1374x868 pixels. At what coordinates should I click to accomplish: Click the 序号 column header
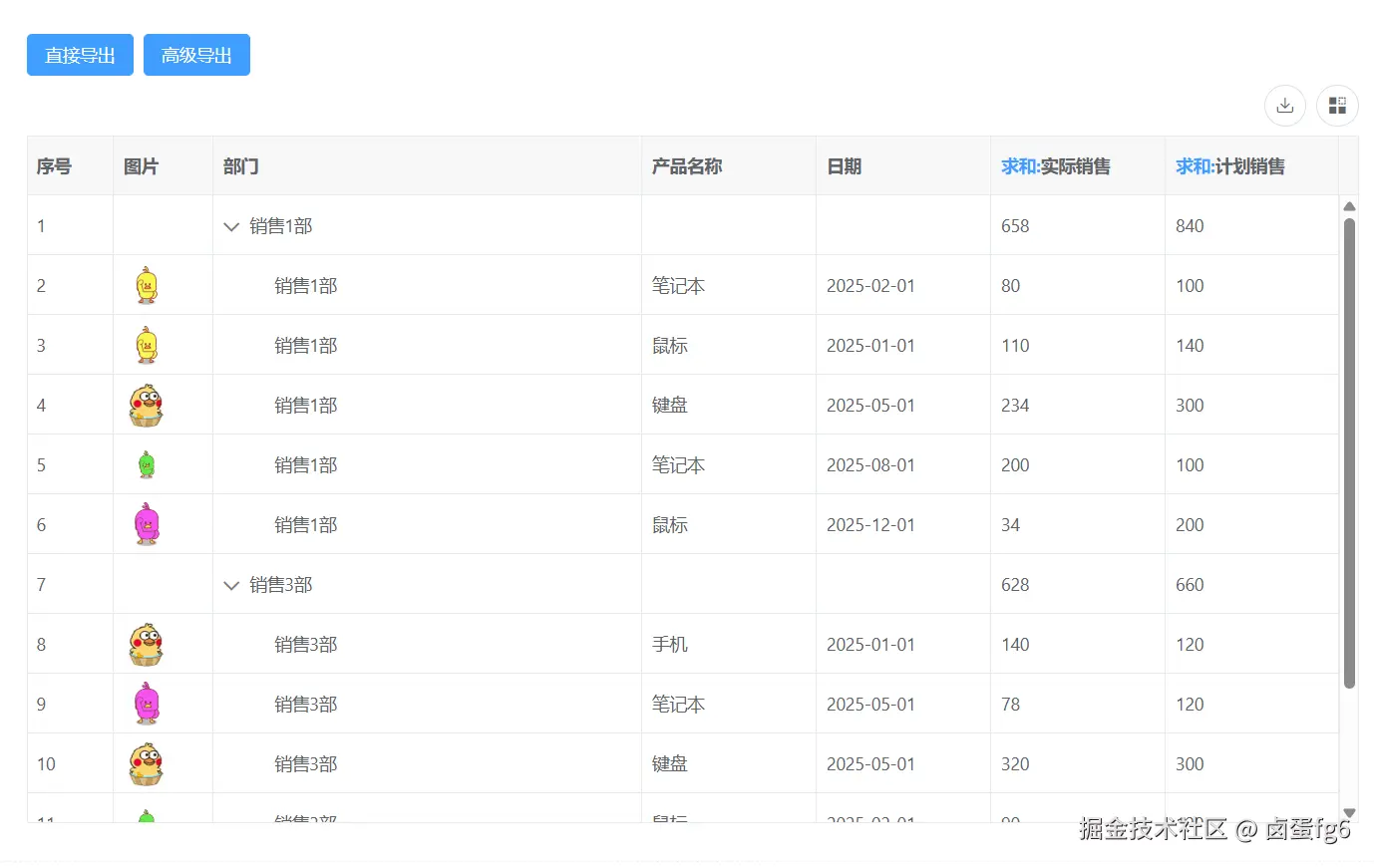70,166
